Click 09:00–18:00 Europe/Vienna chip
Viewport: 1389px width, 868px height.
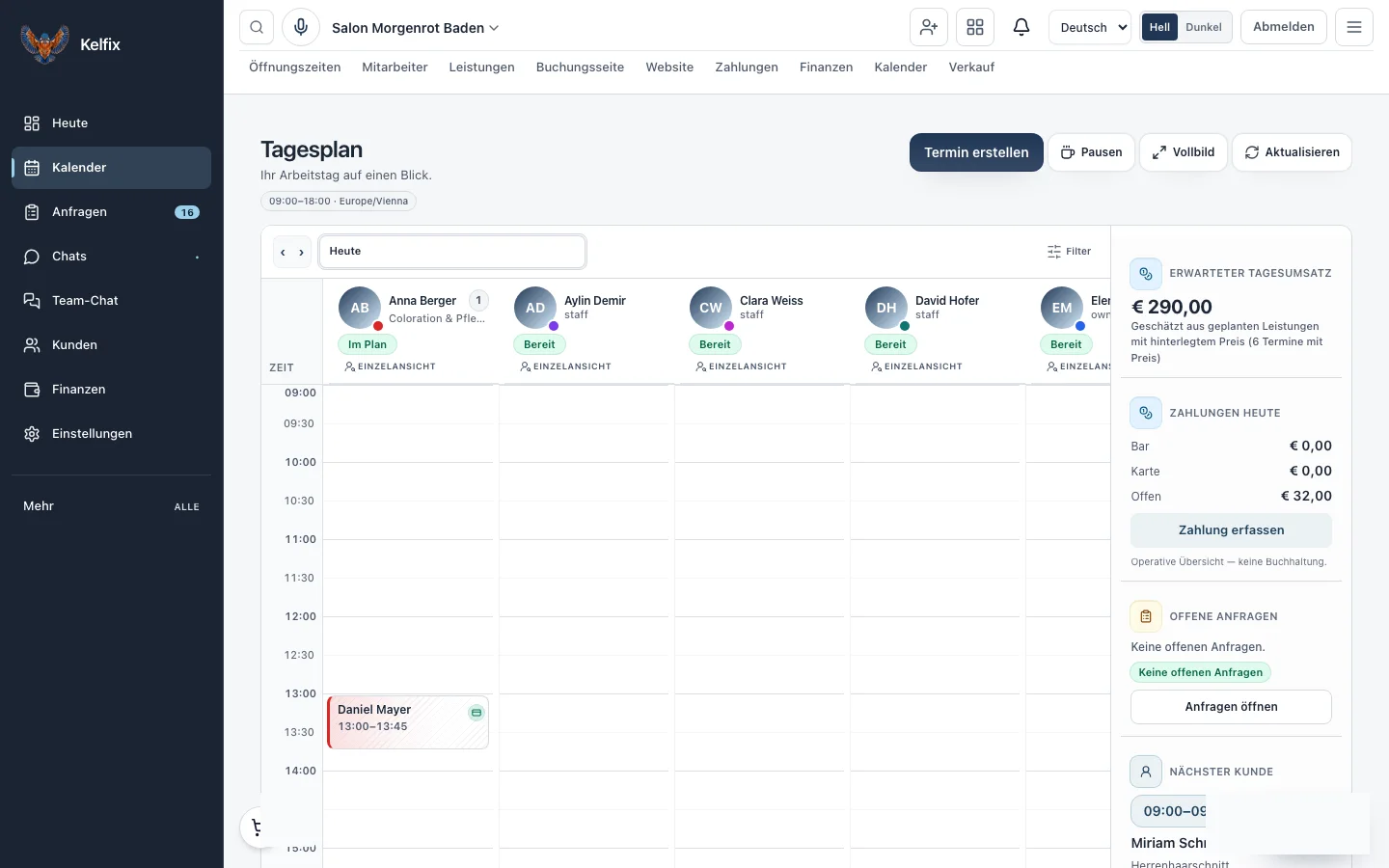click(x=339, y=202)
